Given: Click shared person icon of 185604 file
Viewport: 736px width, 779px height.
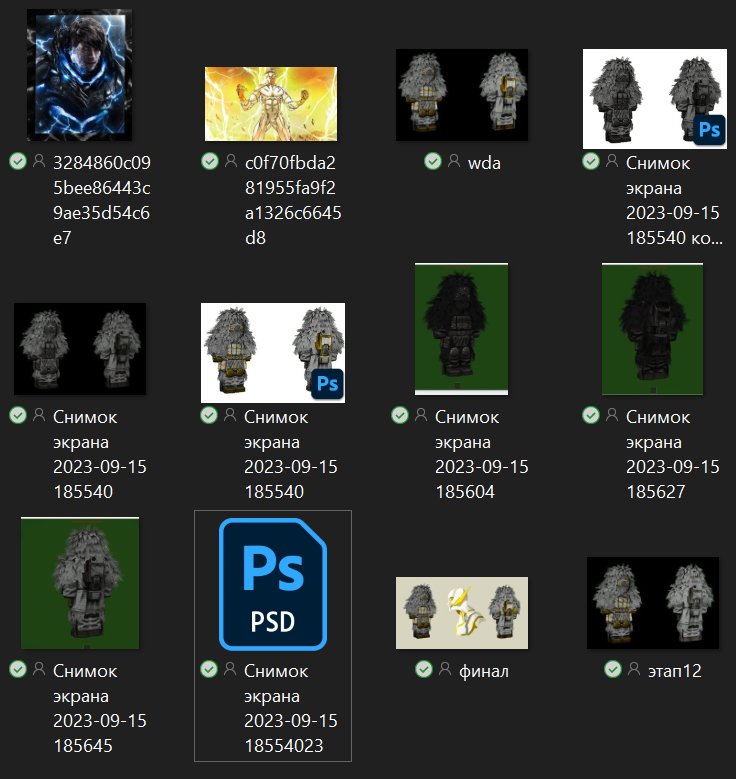Looking at the screenshot, I should [x=420, y=415].
